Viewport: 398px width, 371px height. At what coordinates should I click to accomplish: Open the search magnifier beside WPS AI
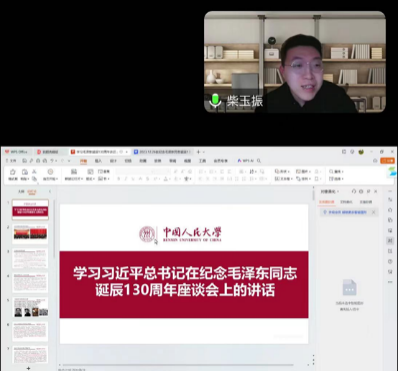(x=259, y=161)
